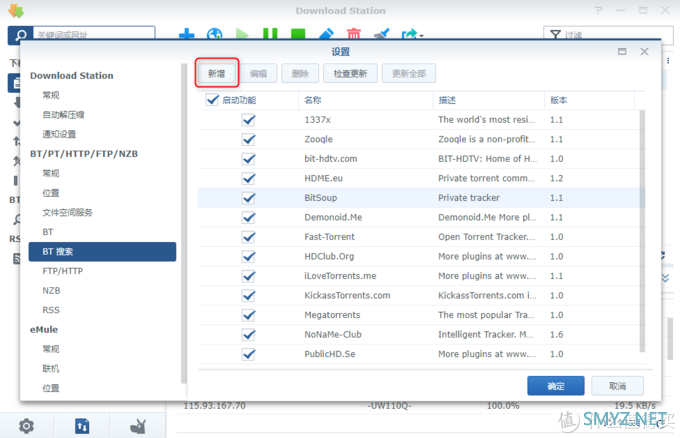Image resolution: width=680 pixels, height=438 pixels.
Task: Click the green play resume icon
Action: tap(242, 34)
